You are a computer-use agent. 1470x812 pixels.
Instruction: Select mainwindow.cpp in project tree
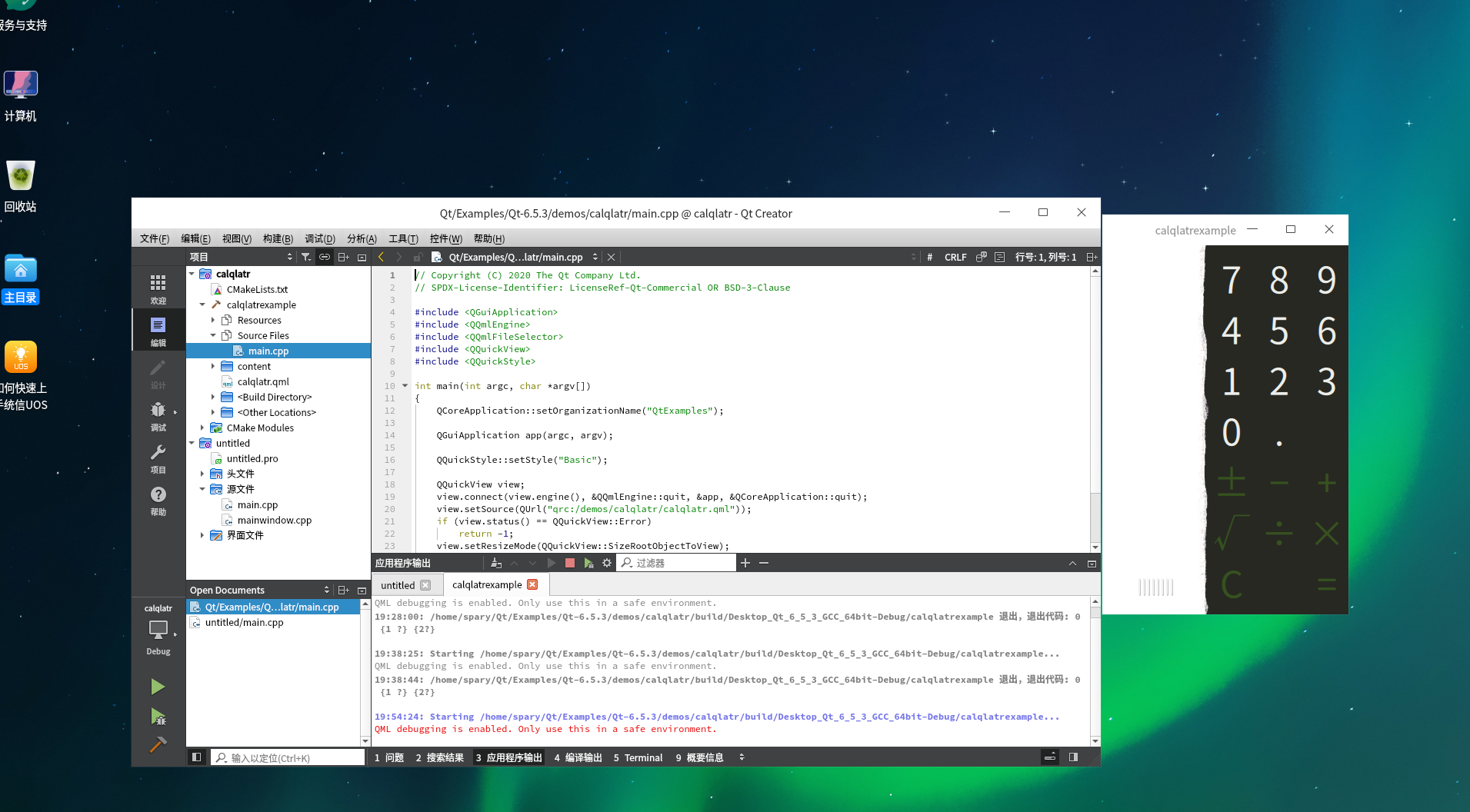click(275, 520)
